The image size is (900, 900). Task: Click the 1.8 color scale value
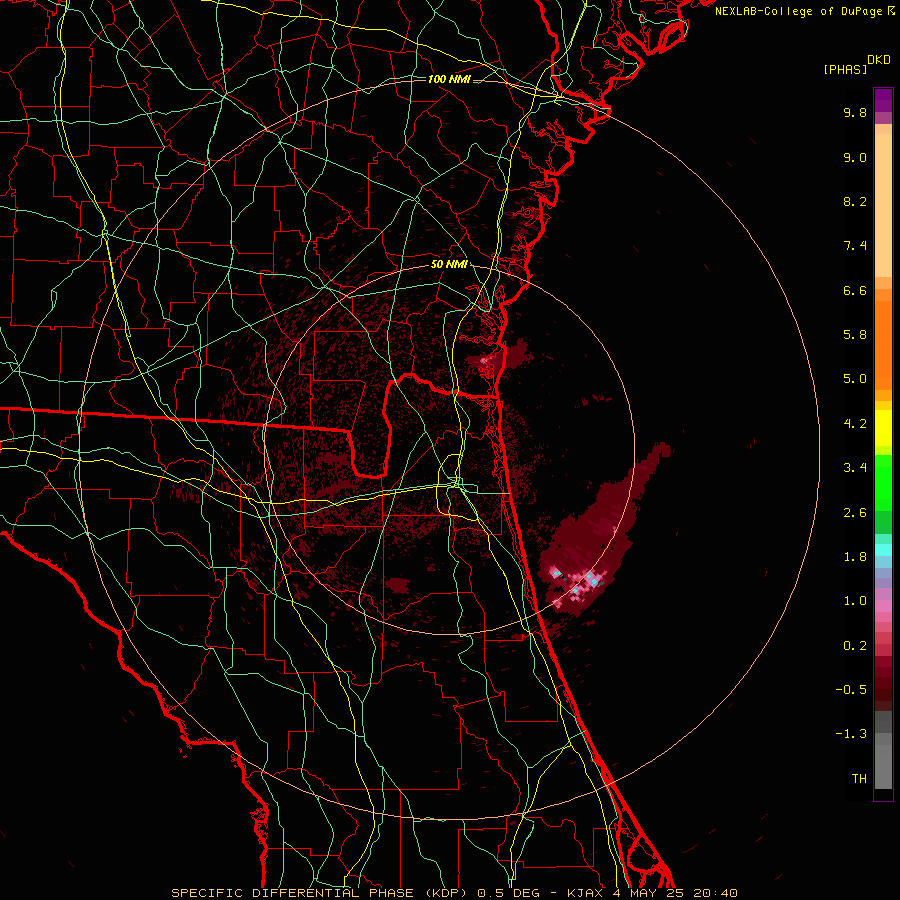coord(855,557)
